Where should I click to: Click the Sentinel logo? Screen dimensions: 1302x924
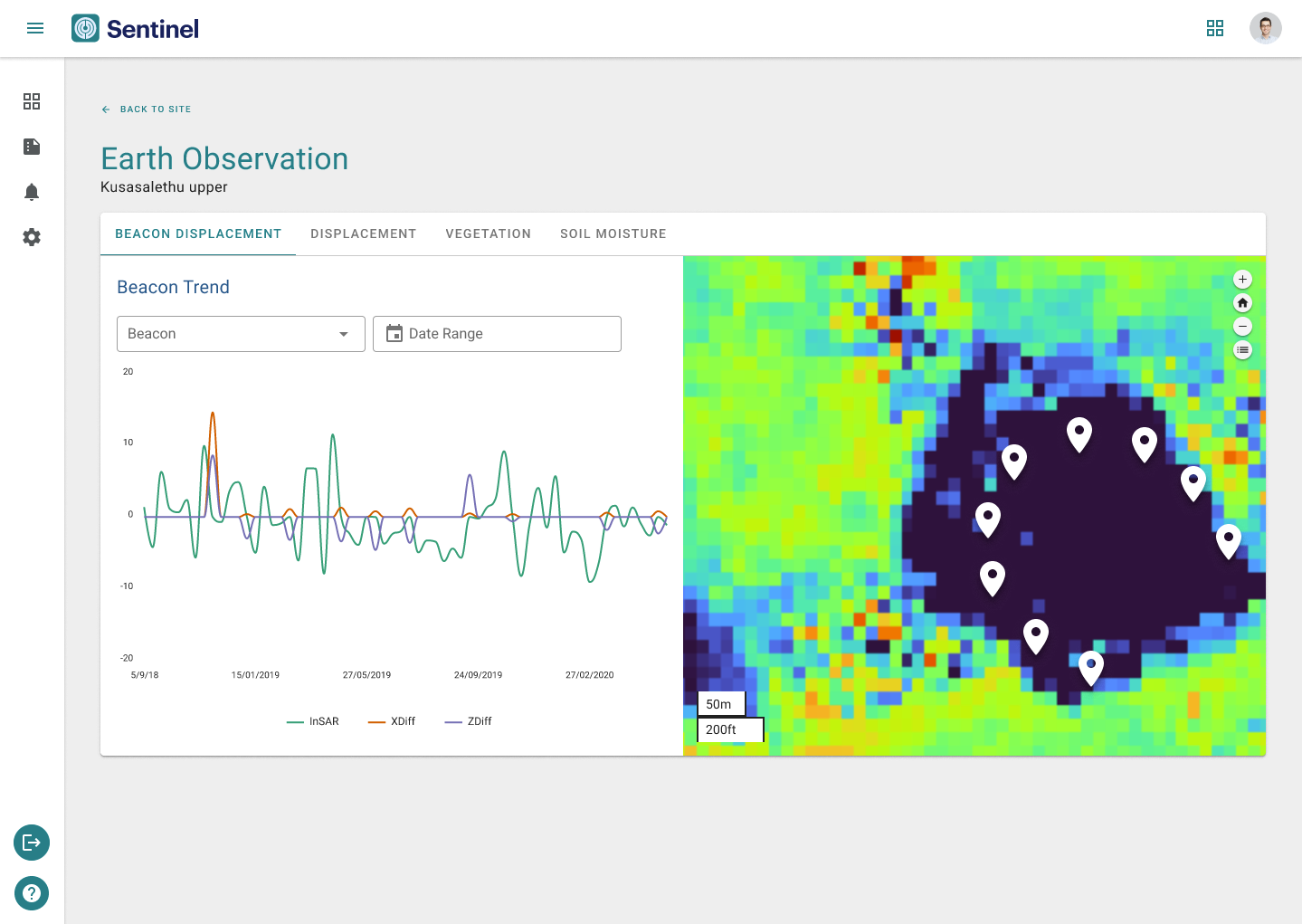tap(135, 28)
